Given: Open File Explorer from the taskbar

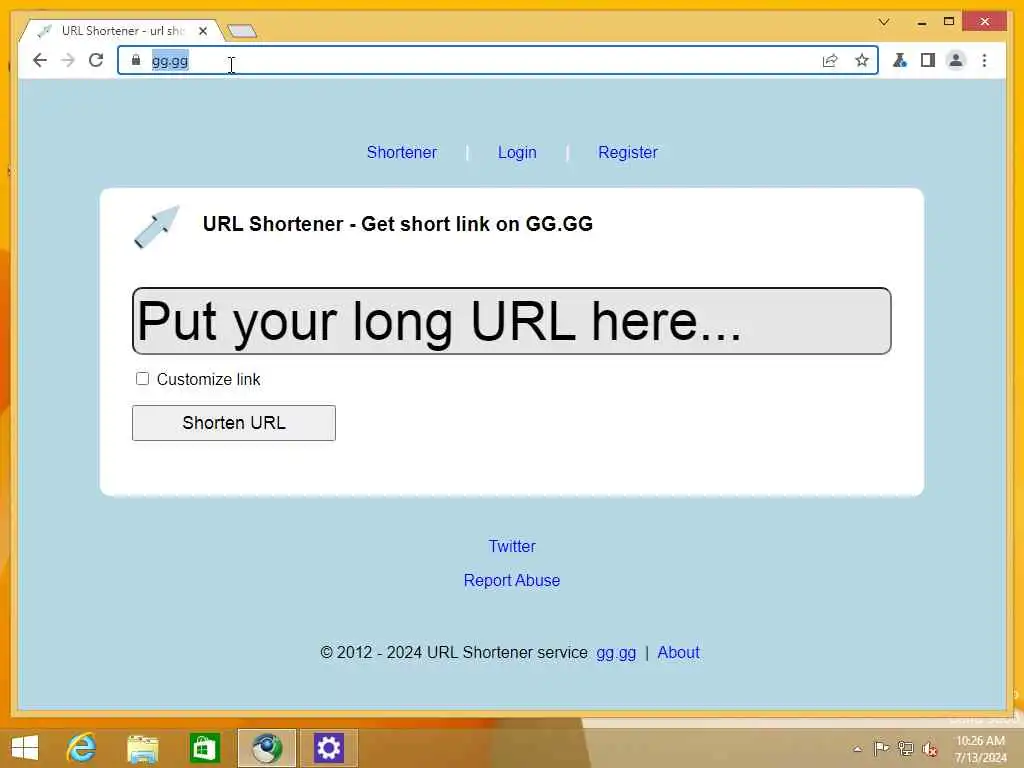Looking at the screenshot, I should (142, 748).
